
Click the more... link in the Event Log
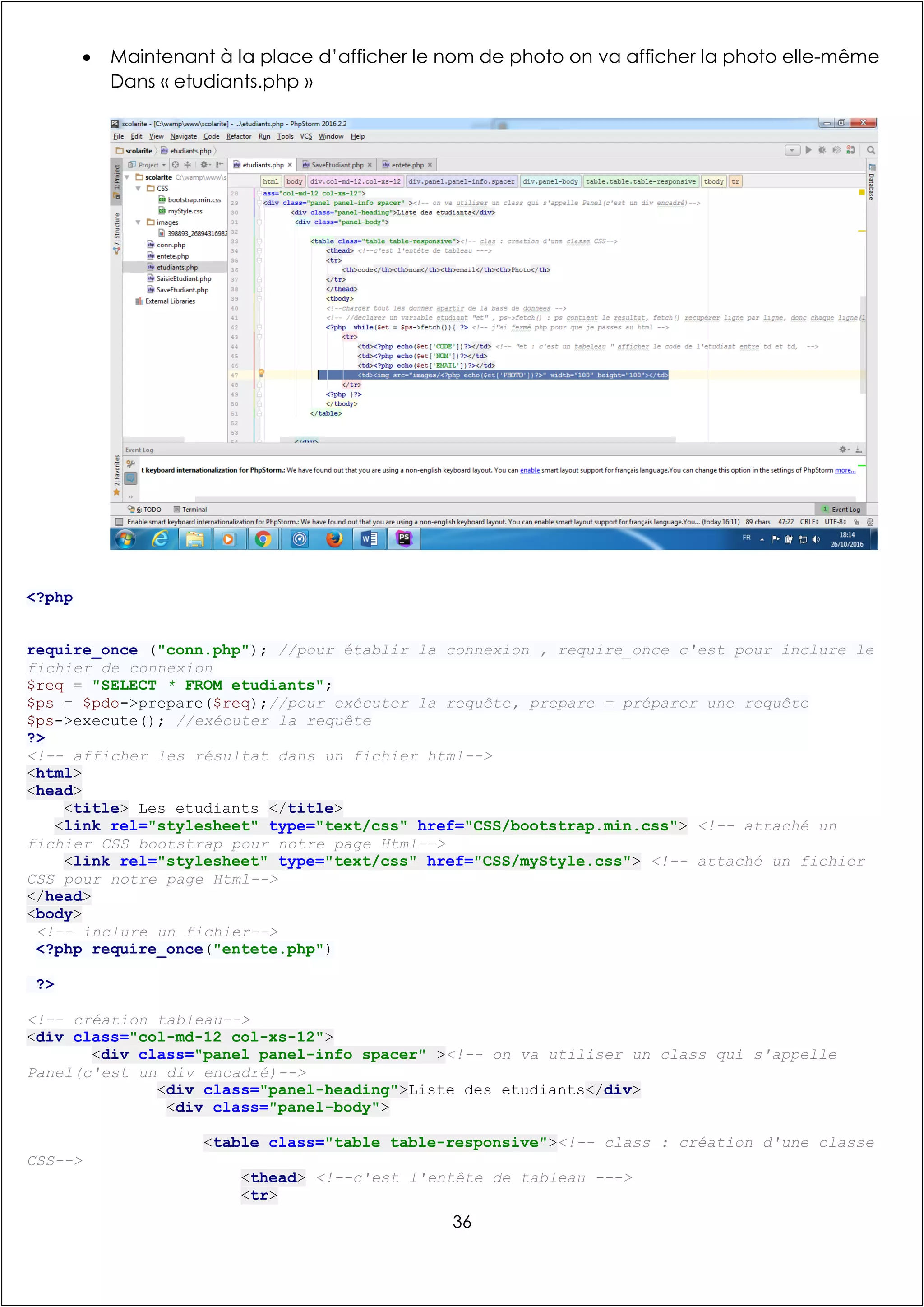(845, 470)
